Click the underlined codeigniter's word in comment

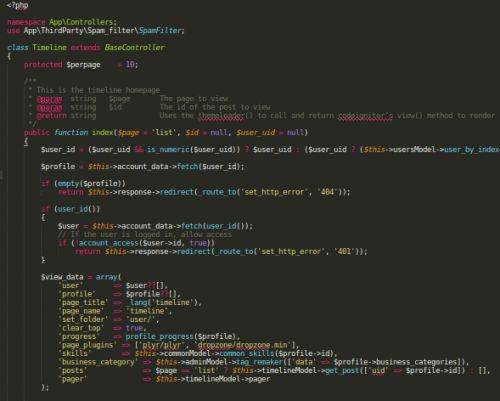(x=365, y=116)
